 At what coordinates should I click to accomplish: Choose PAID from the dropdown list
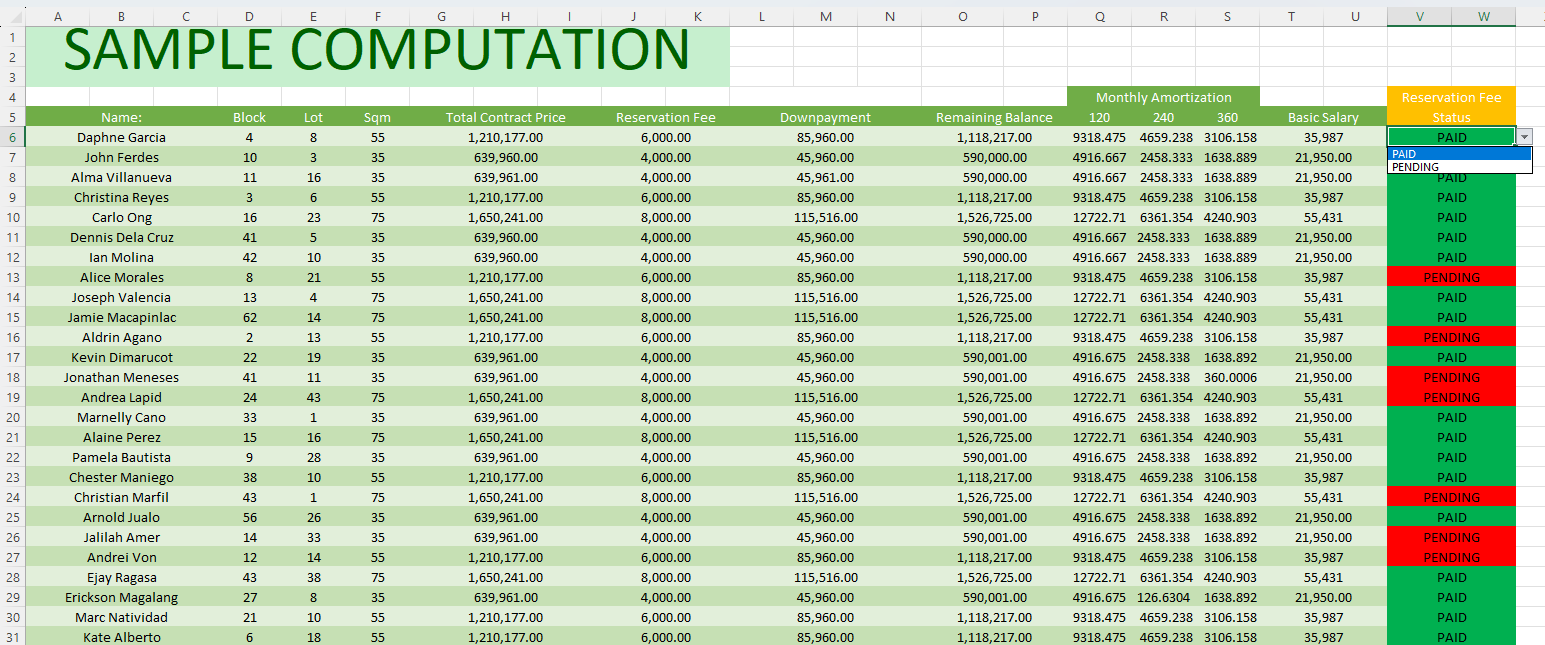(1459, 154)
